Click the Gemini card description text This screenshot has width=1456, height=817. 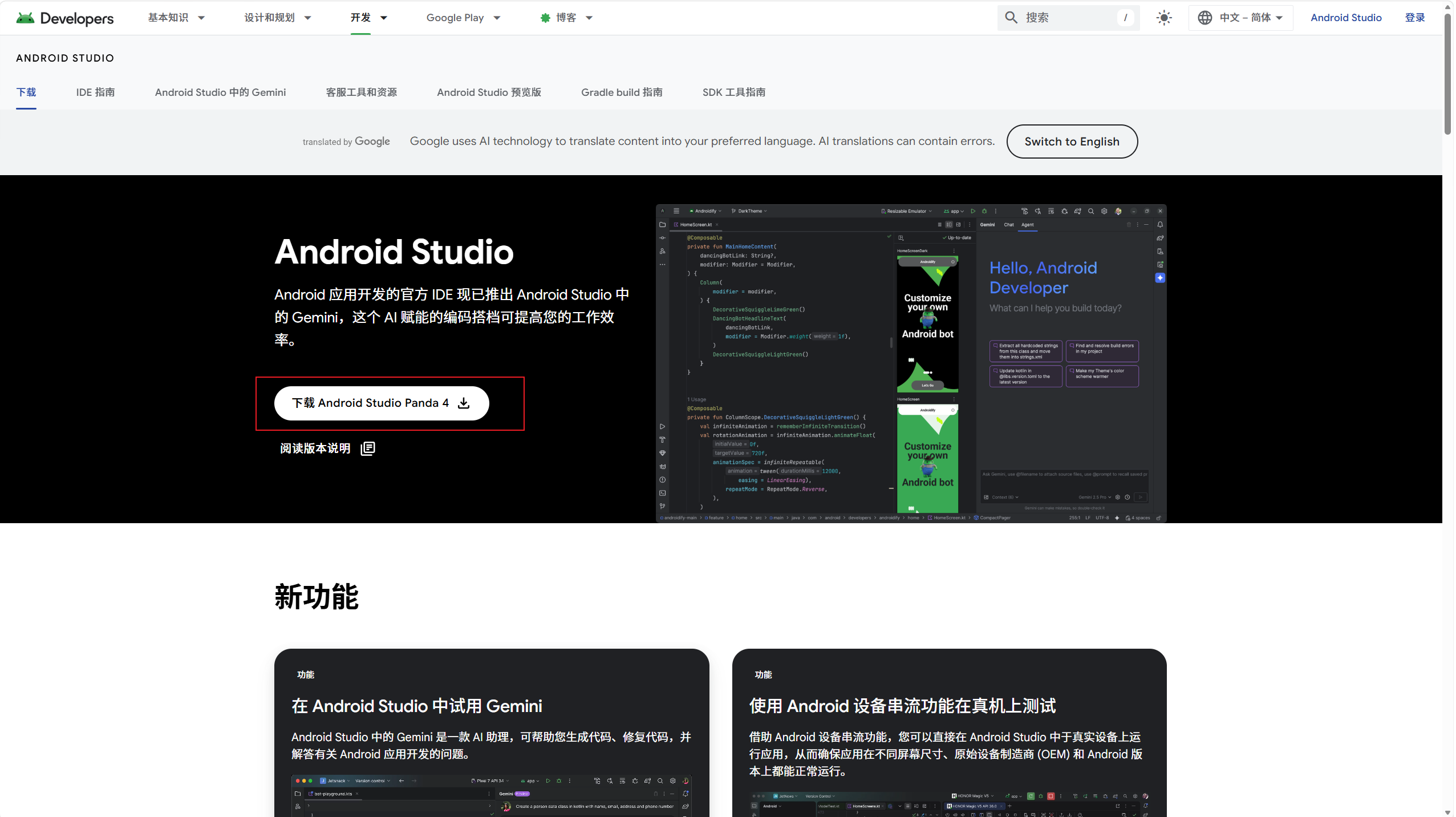pos(492,746)
